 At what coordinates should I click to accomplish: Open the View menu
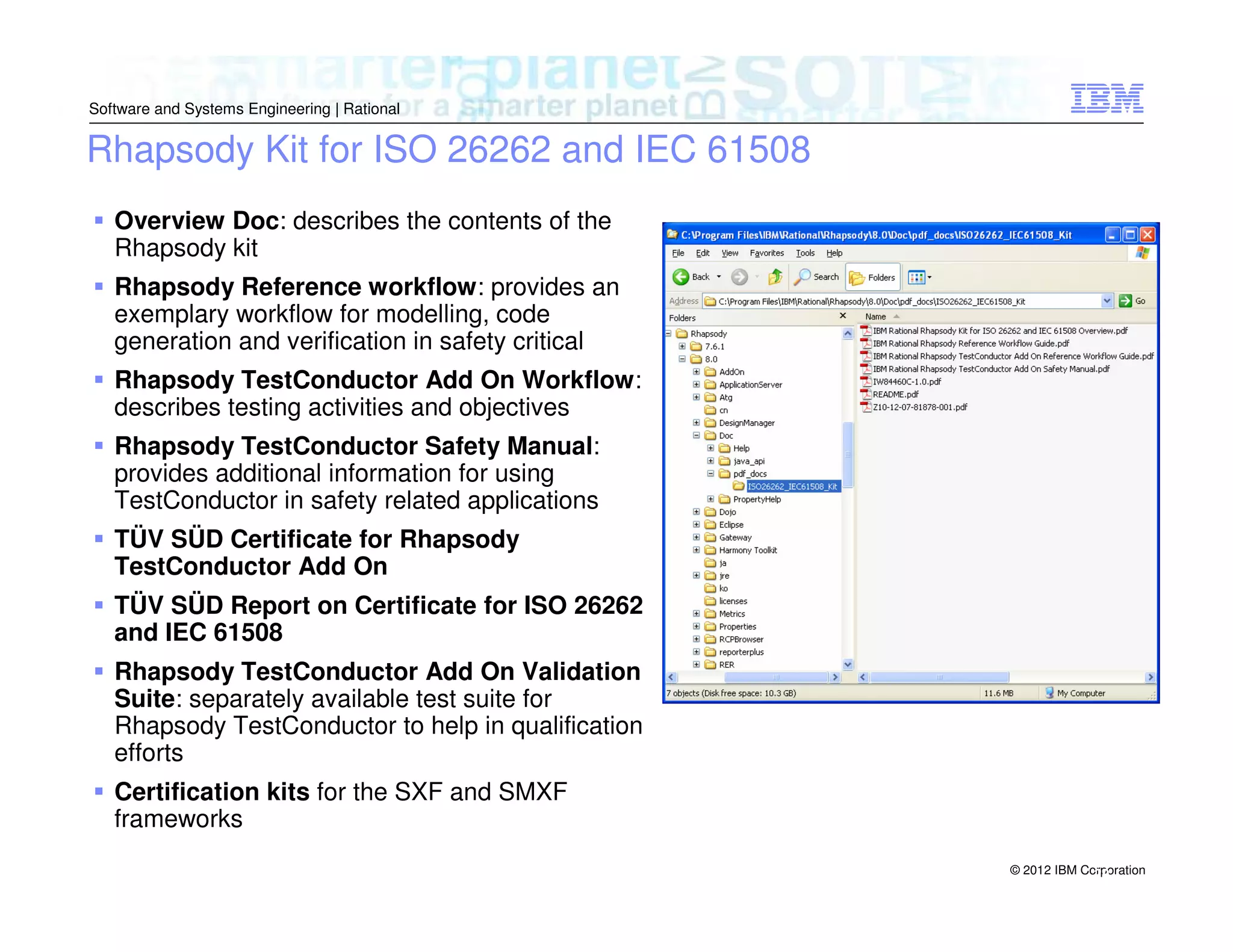[730, 253]
